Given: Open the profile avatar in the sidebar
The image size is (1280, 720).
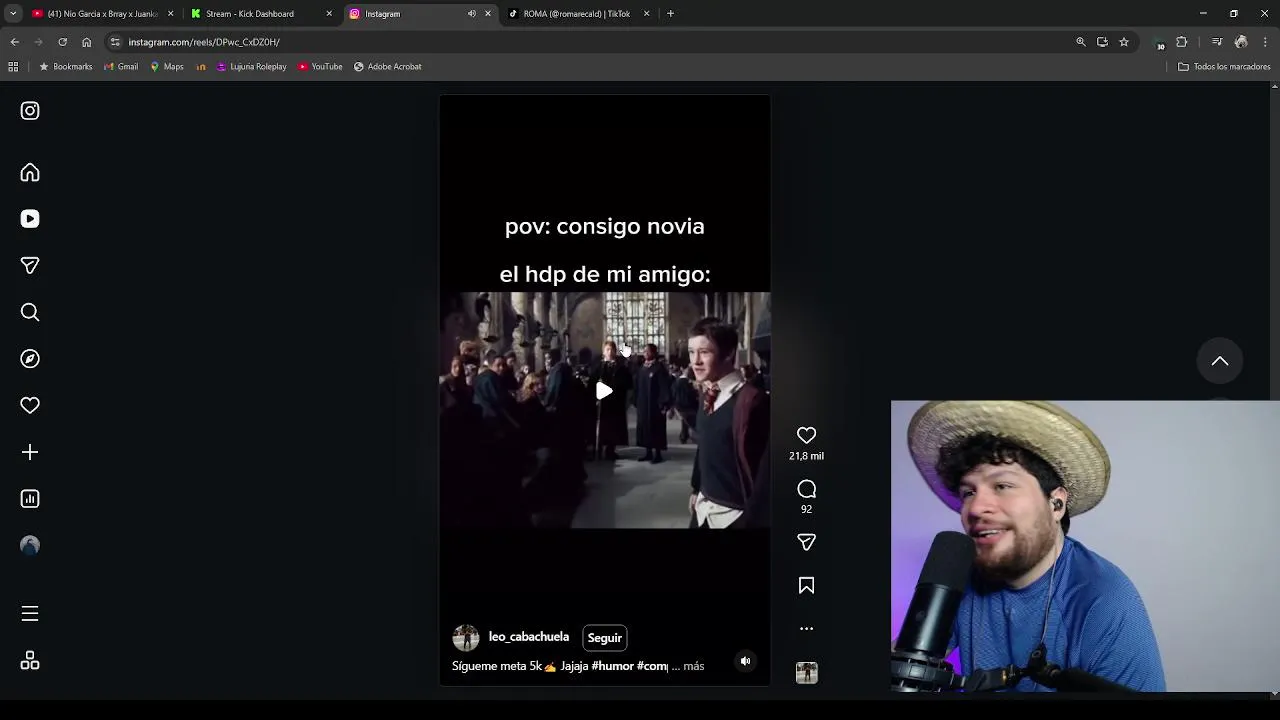Looking at the screenshot, I should pyautogui.click(x=30, y=545).
